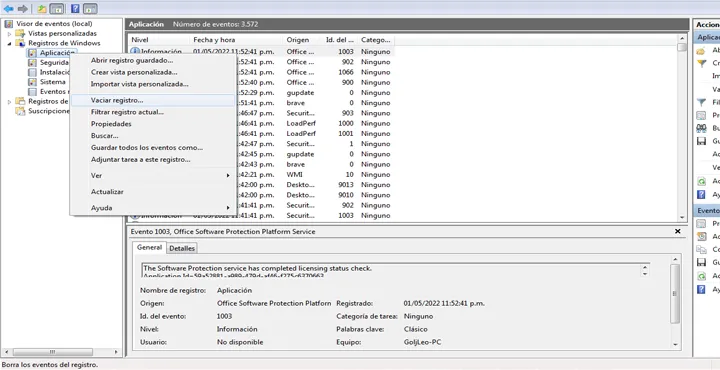Screen dimensions: 720x370
Task: Collapse the Aplicación section header in Actions pane
Action: point(707,37)
